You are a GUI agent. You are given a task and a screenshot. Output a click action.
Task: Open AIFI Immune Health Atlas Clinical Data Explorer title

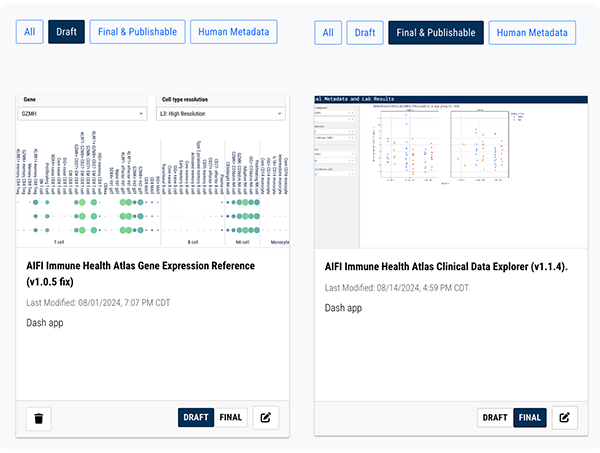click(x=446, y=267)
